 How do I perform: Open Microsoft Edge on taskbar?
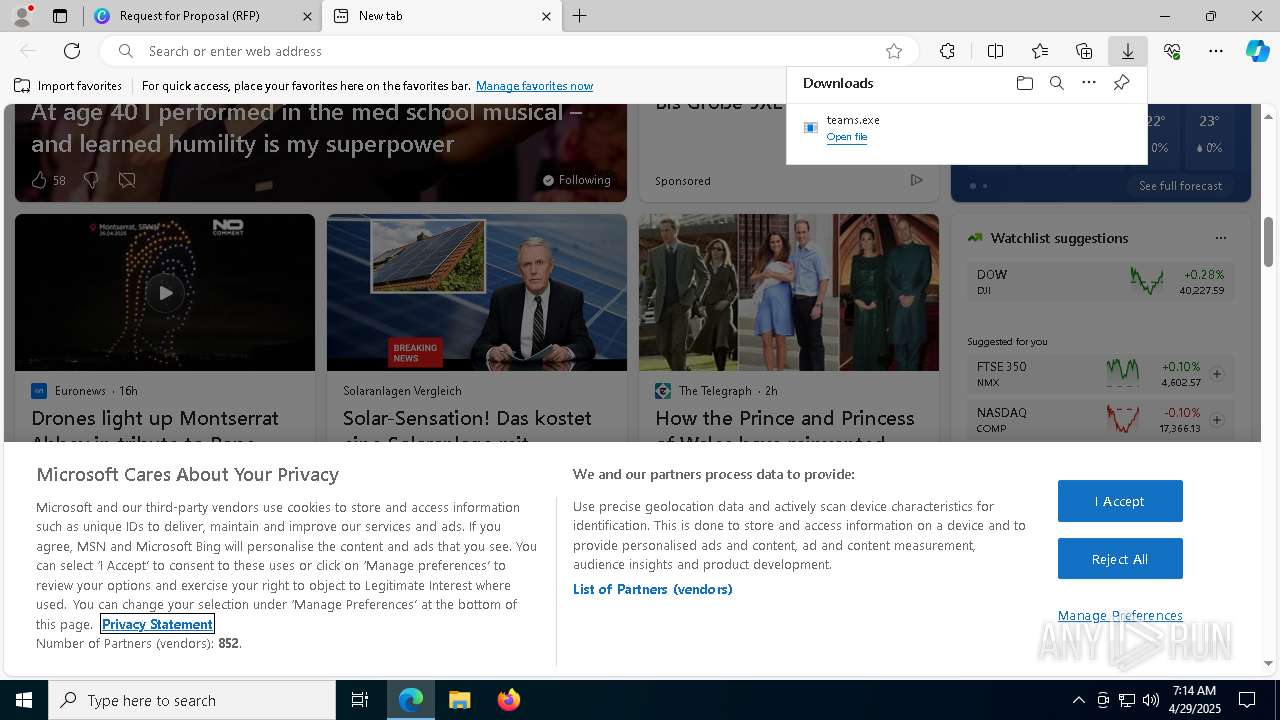[411, 700]
